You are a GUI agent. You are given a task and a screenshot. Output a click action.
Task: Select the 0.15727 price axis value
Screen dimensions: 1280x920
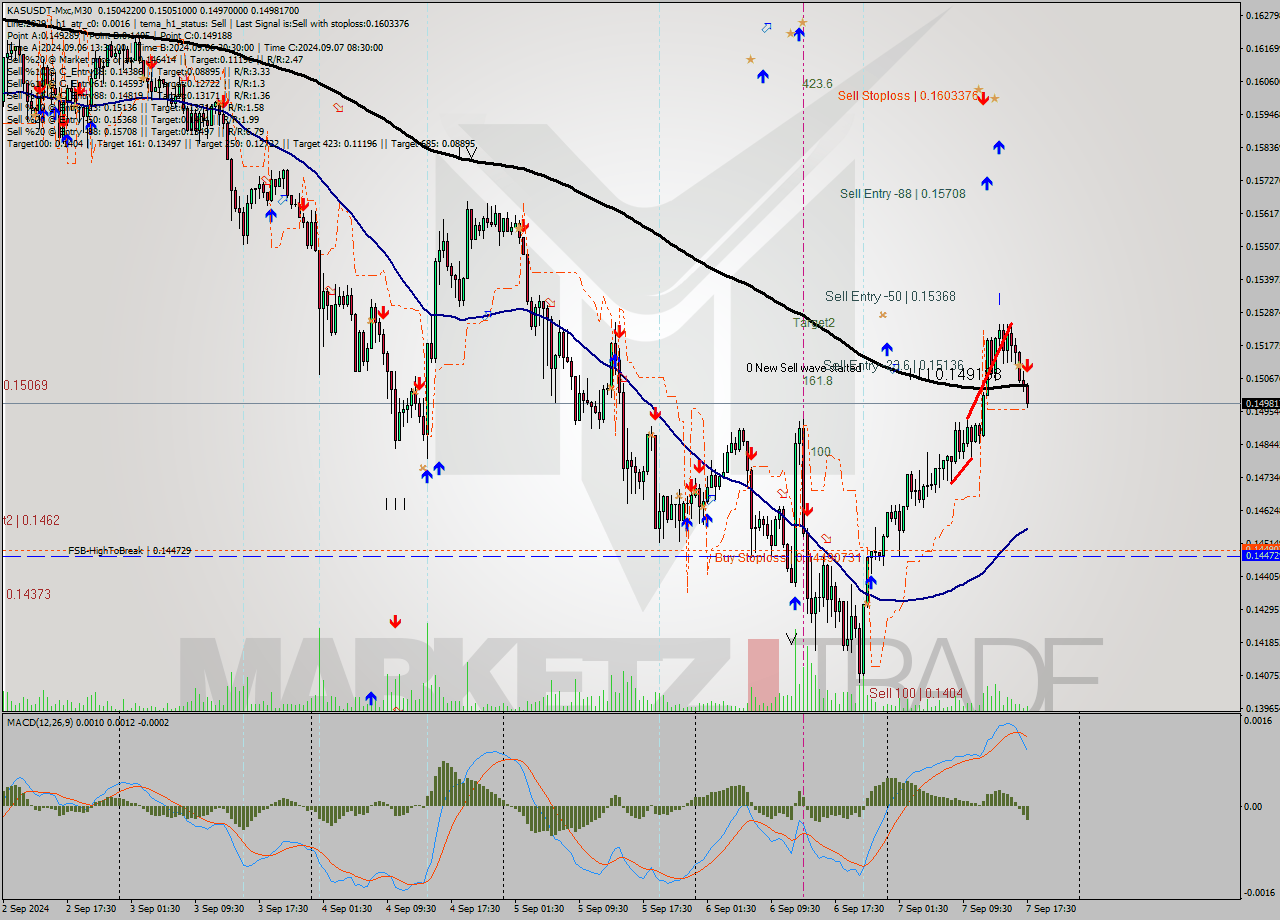(x=1262, y=180)
